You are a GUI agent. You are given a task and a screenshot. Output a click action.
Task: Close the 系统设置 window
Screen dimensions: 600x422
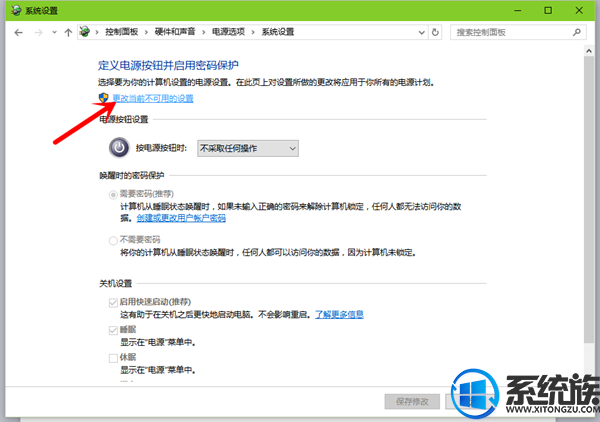[579, 10]
